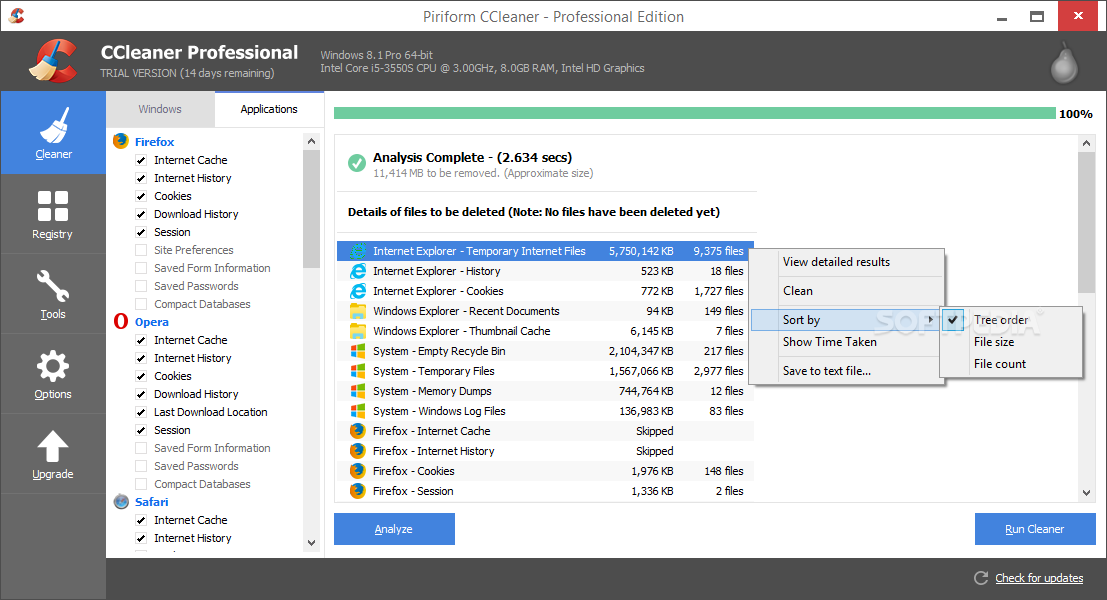The width and height of the screenshot is (1107, 600).
Task: Expand the Sort by submenu arrow
Action: point(931,320)
